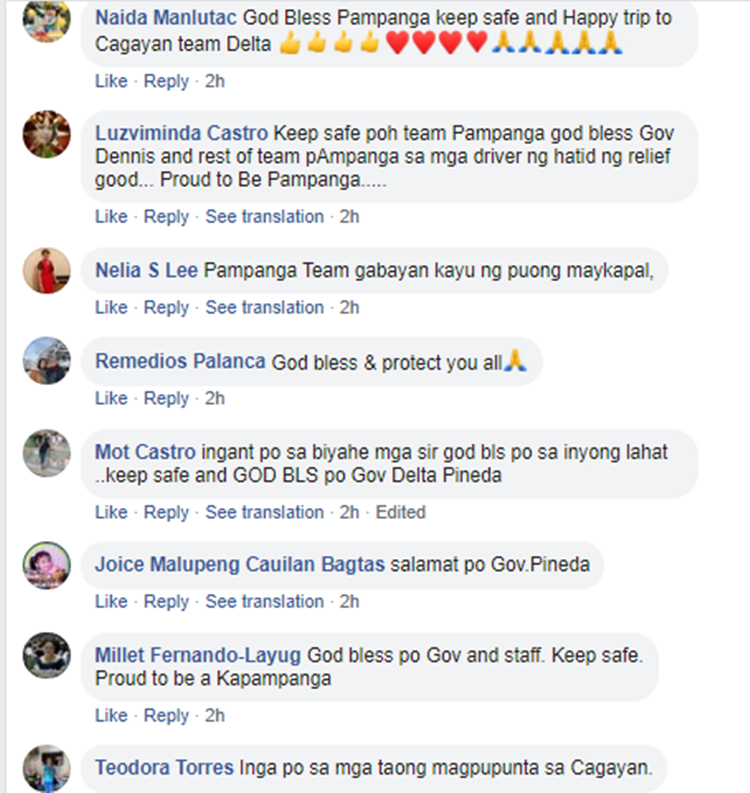Click Millet Fernando-Layug's profile picture

tap(47, 655)
